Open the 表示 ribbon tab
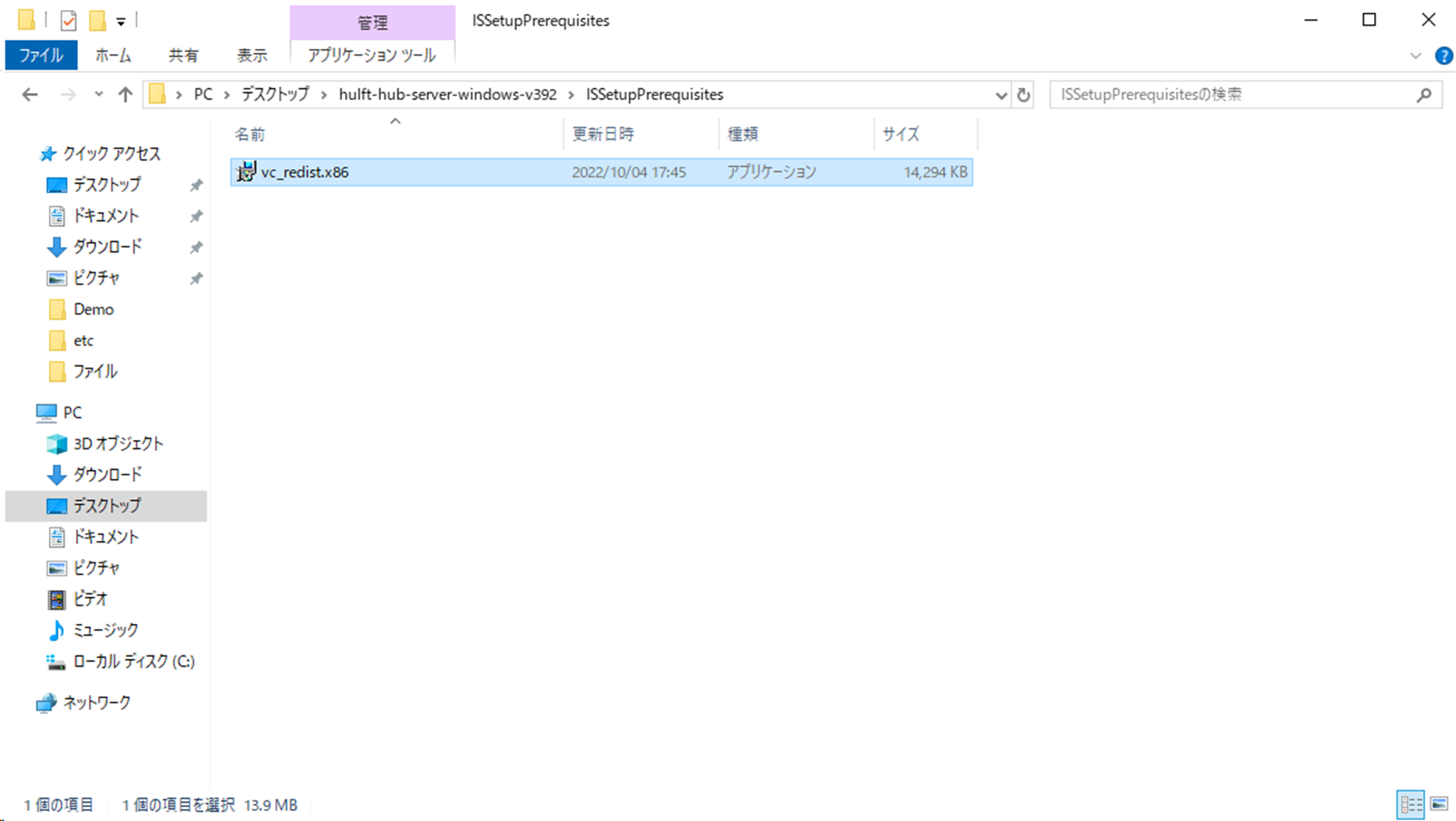Viewport: 1456px width, 821px height. click(x=252, y=56)
